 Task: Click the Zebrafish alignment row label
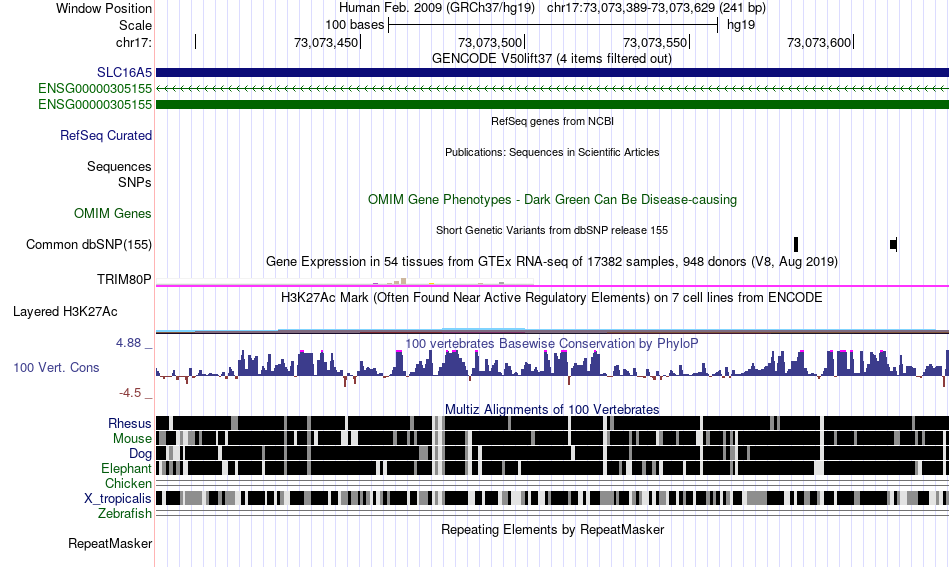tap(125, 514)
